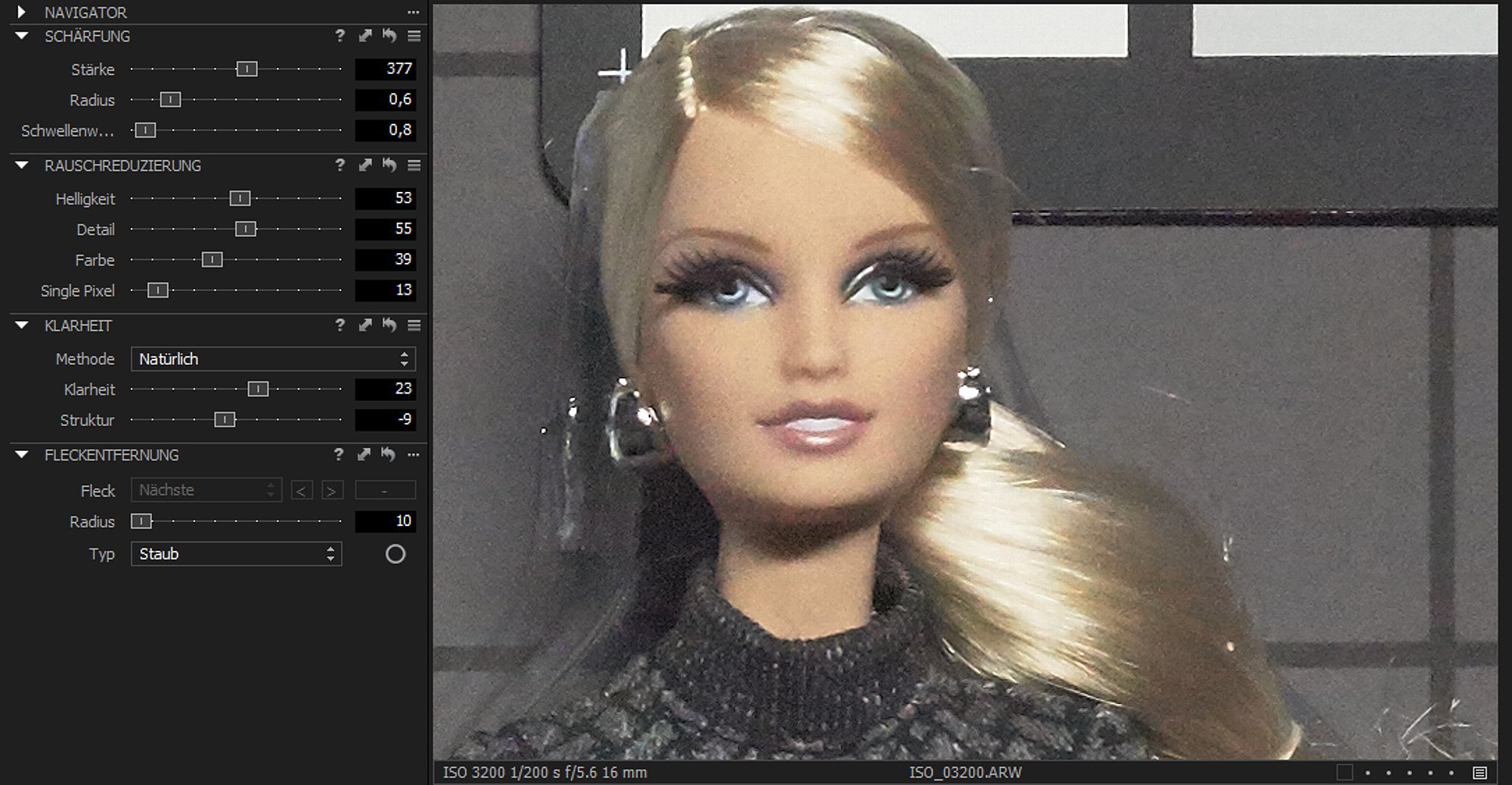
Task: Open Navigator panel options menu
Action: [413, 12]
